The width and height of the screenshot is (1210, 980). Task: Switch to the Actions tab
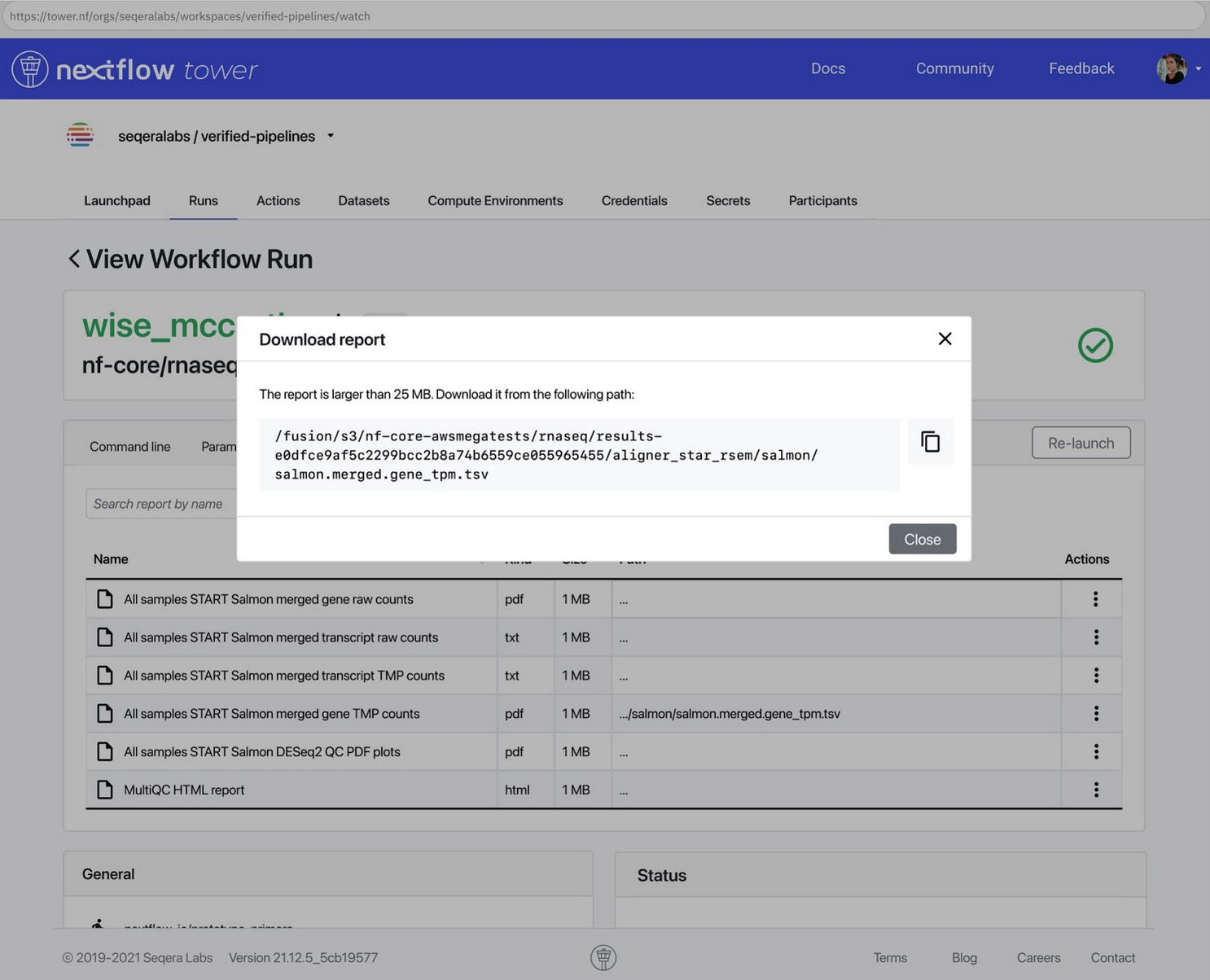(x=278, y=200)
